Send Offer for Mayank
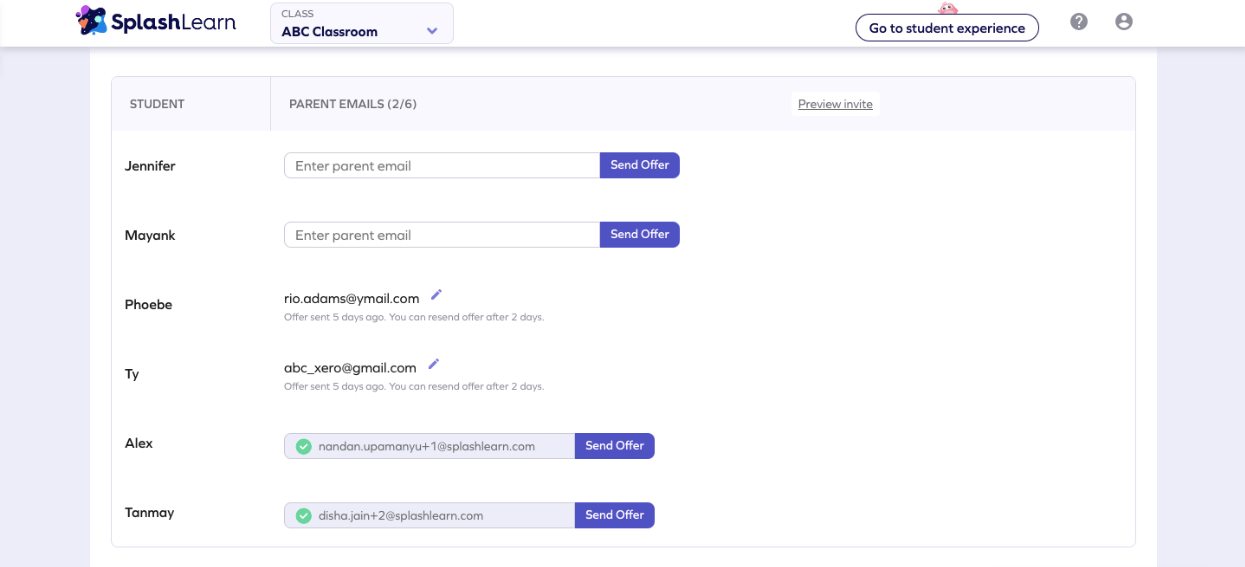 point(639,234)
